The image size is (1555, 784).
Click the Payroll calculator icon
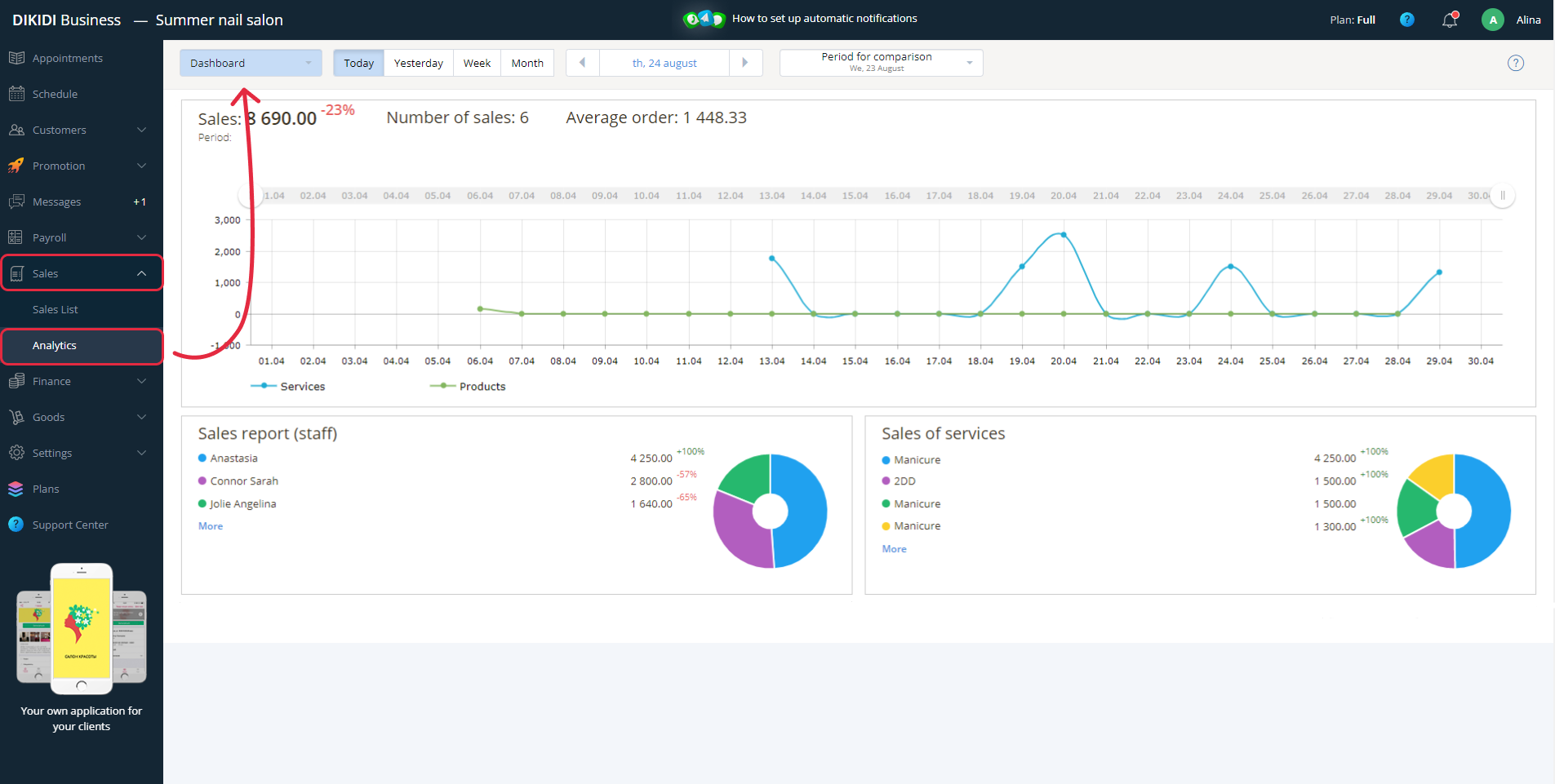[x=16, y=237]
